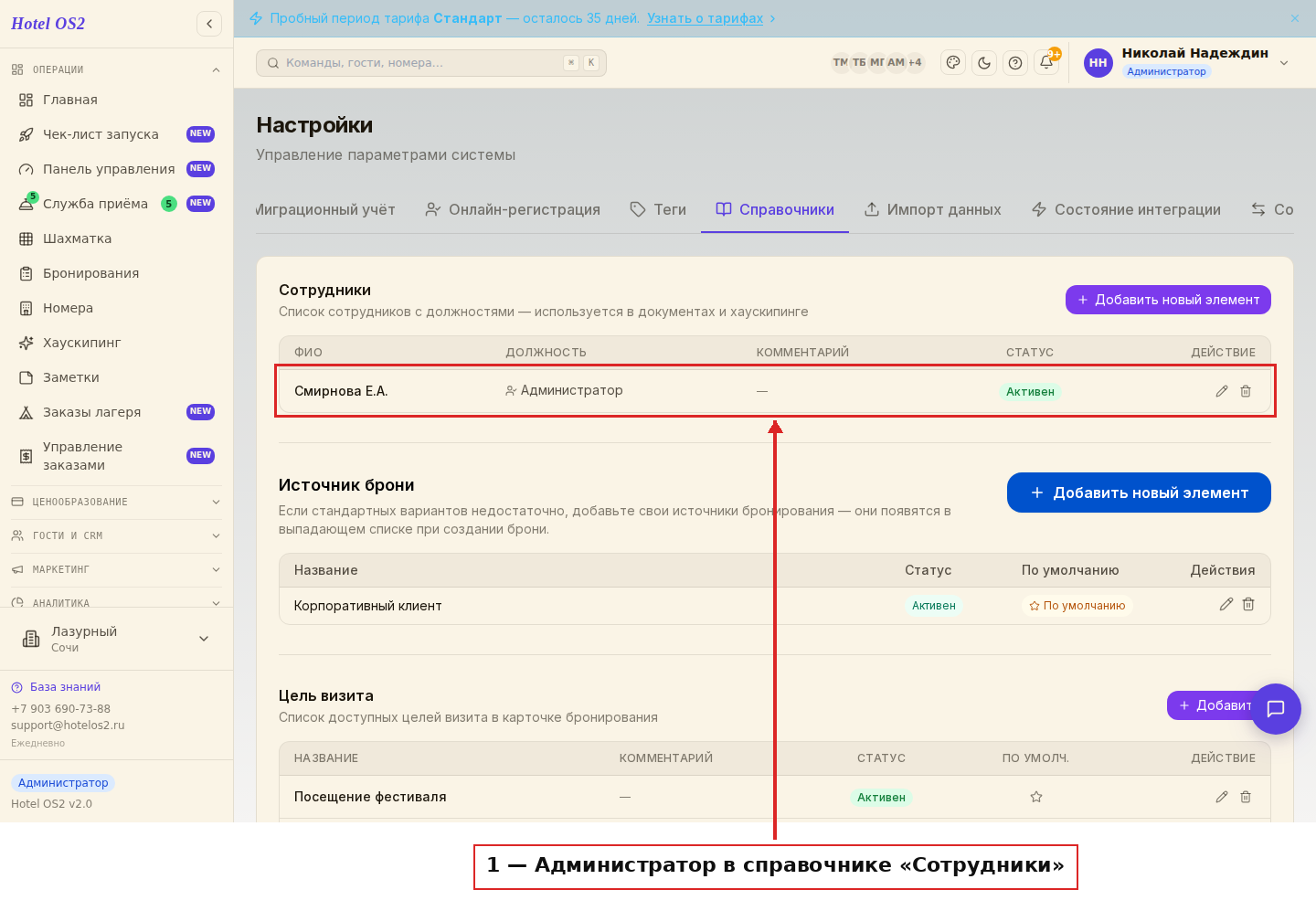Viewport: 1316px width, 911px height.
Task: Click Администратор badge in sidebar footer
Action: pos(63,783)
